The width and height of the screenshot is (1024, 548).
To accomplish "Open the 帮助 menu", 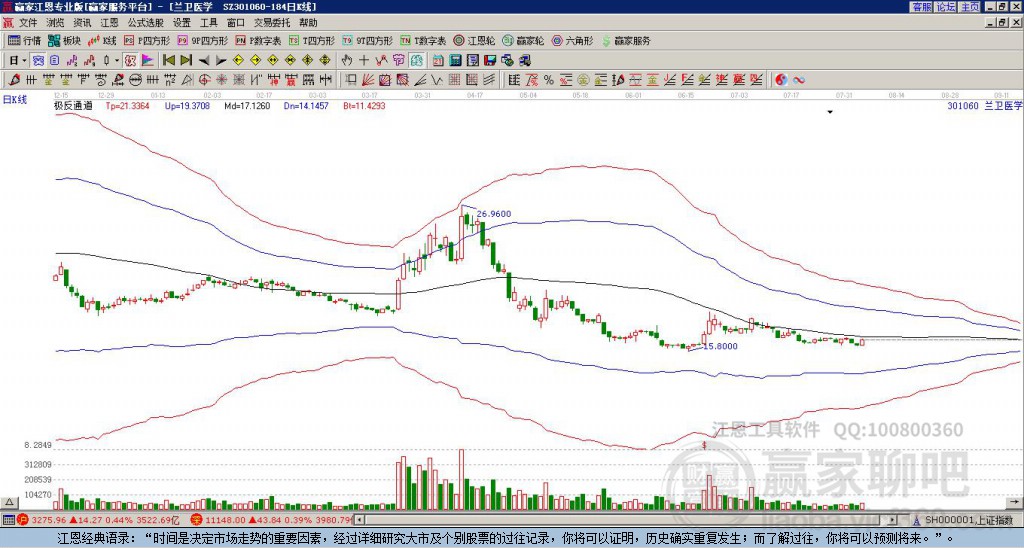I will coord(308,23).
